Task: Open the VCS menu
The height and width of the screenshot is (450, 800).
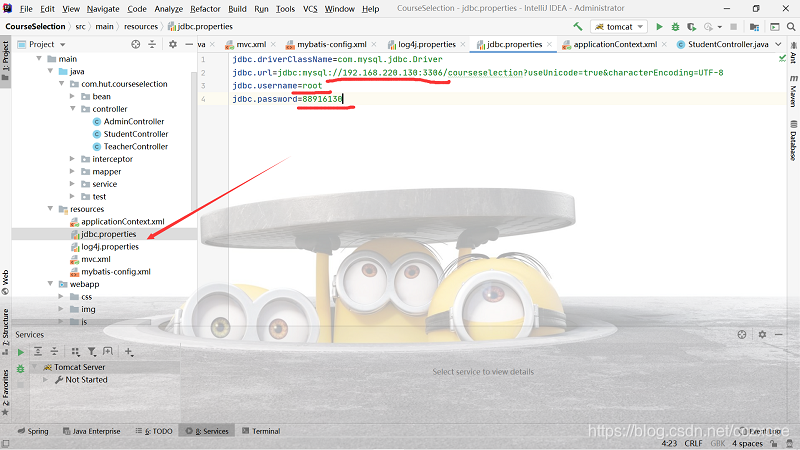Action: pos(310,9)
